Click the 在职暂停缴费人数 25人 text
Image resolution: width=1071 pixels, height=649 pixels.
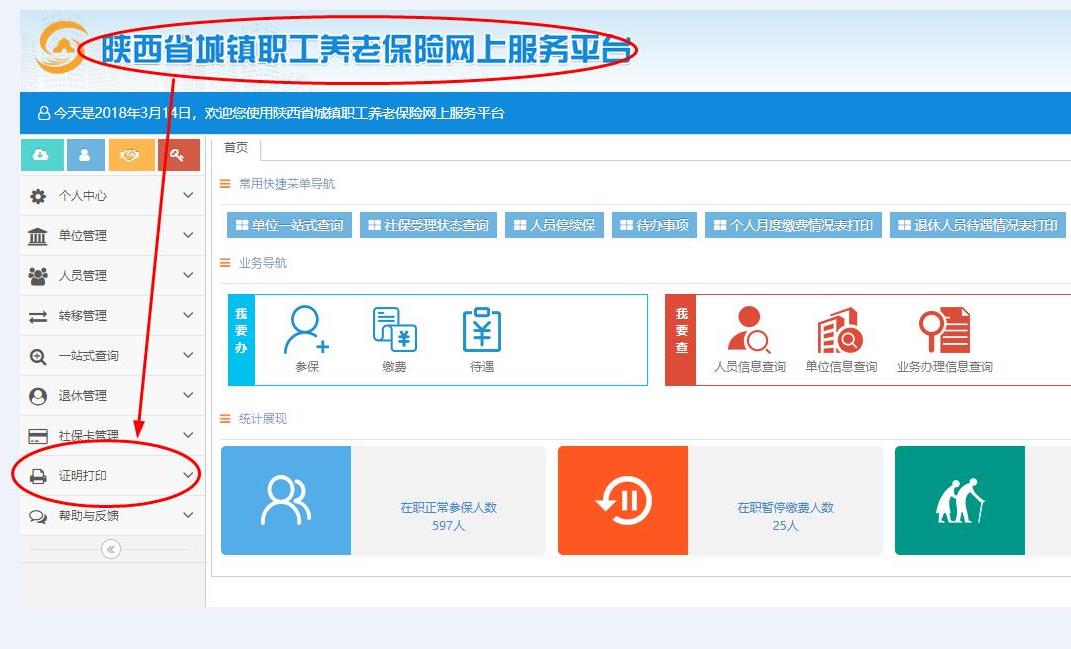[x=785, y=516]
